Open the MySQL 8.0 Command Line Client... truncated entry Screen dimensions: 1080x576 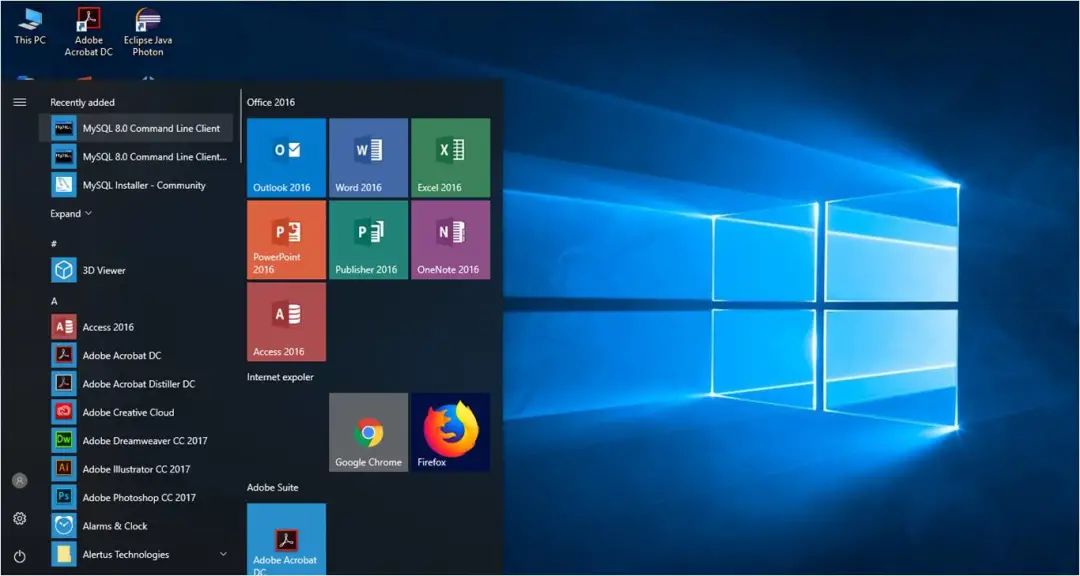tap(136, 156)
